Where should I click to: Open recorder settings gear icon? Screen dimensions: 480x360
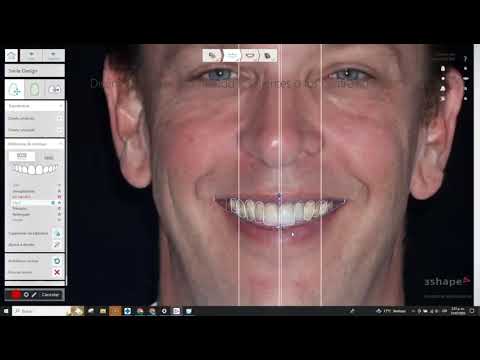coord(26,295)
